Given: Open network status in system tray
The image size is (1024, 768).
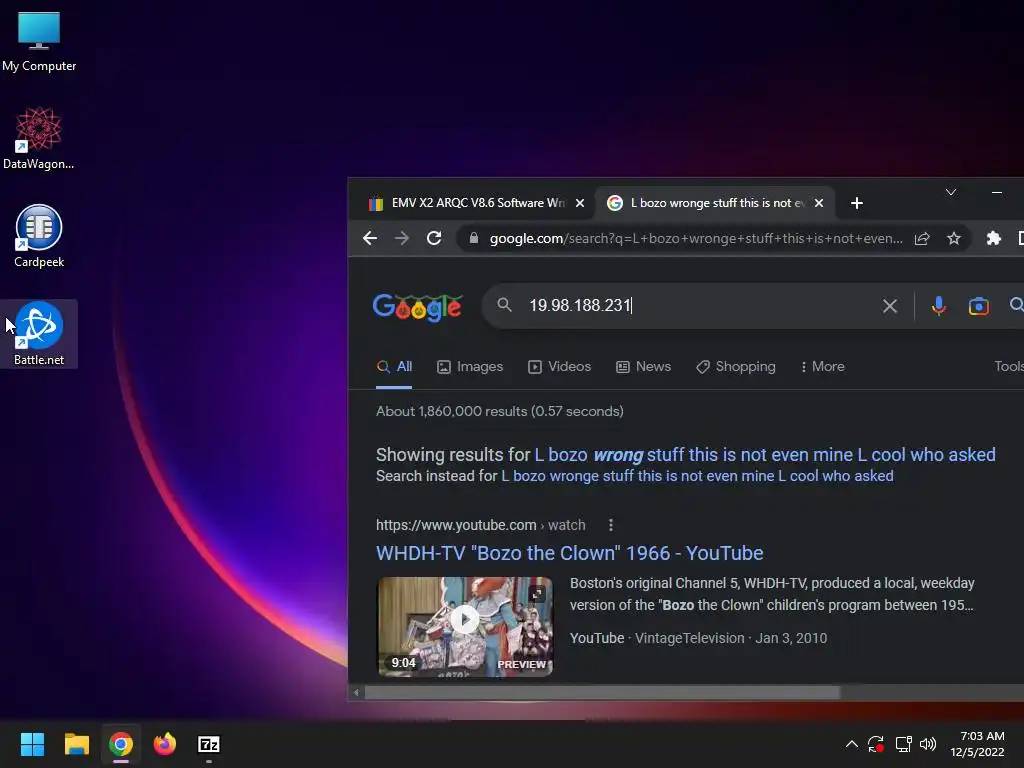Looking at the screenshot, I should click(x=903, y=744).
